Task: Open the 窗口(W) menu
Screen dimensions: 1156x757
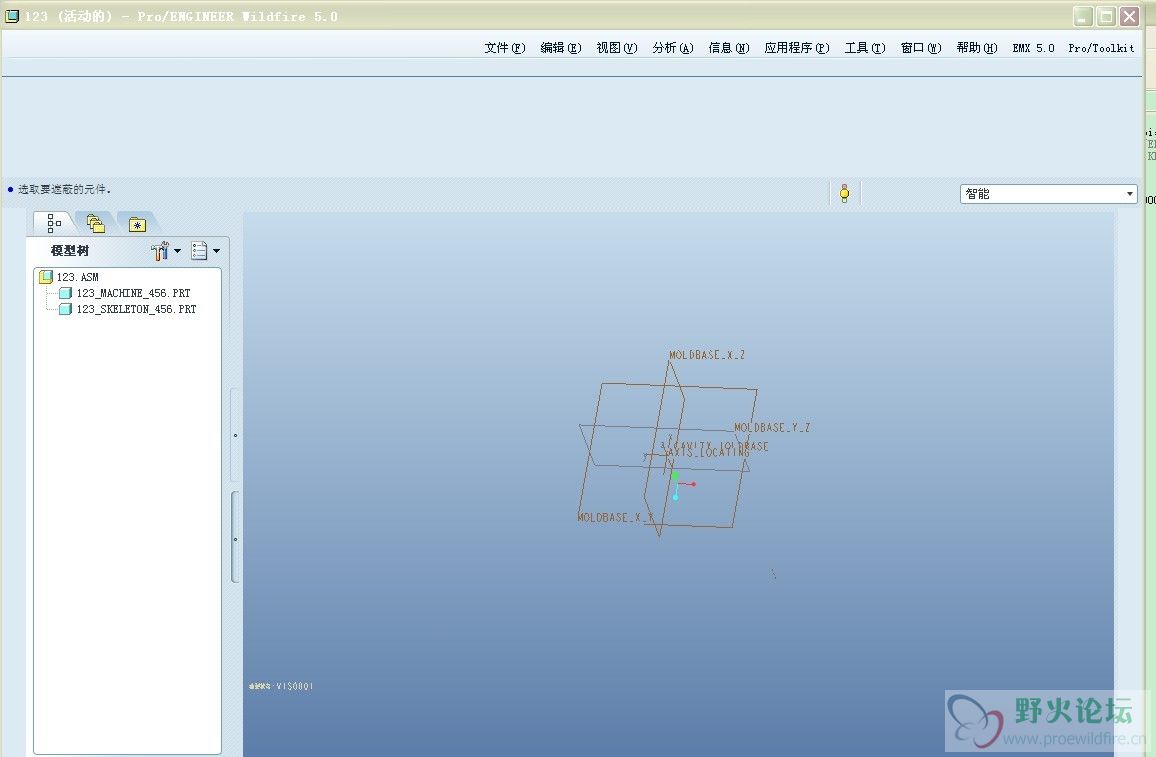Action: [x=921, y=48]
